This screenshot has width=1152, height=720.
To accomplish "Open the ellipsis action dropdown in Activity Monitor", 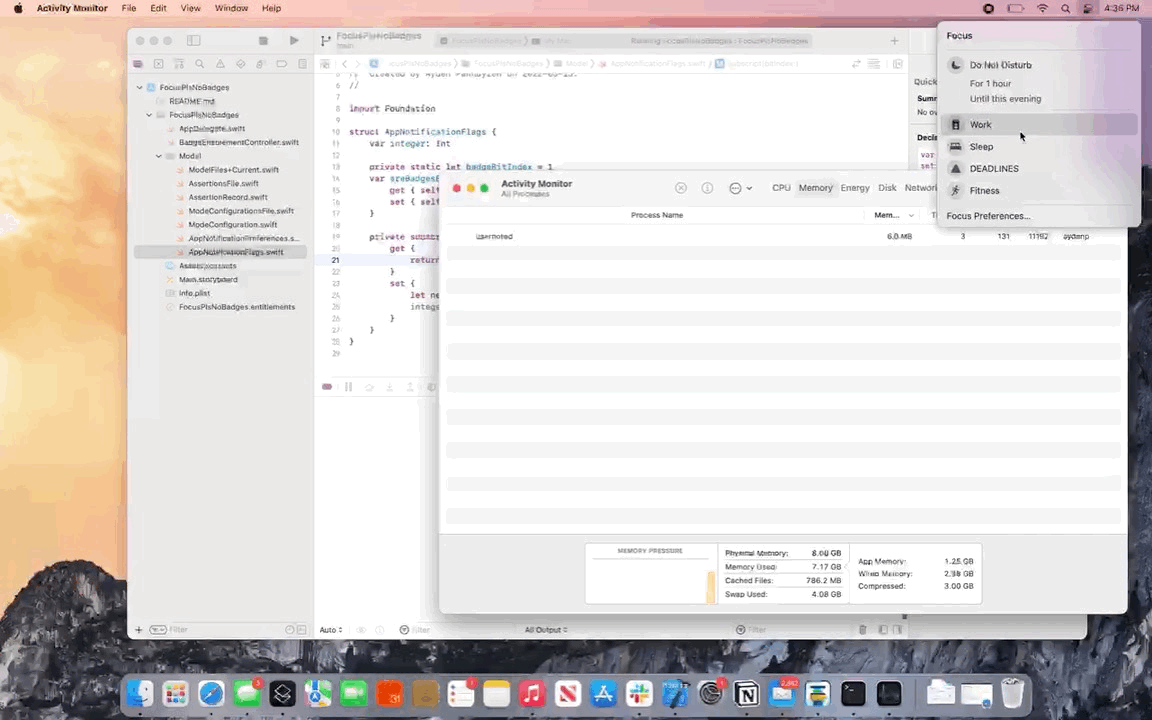I will click(x=740, y=188).
